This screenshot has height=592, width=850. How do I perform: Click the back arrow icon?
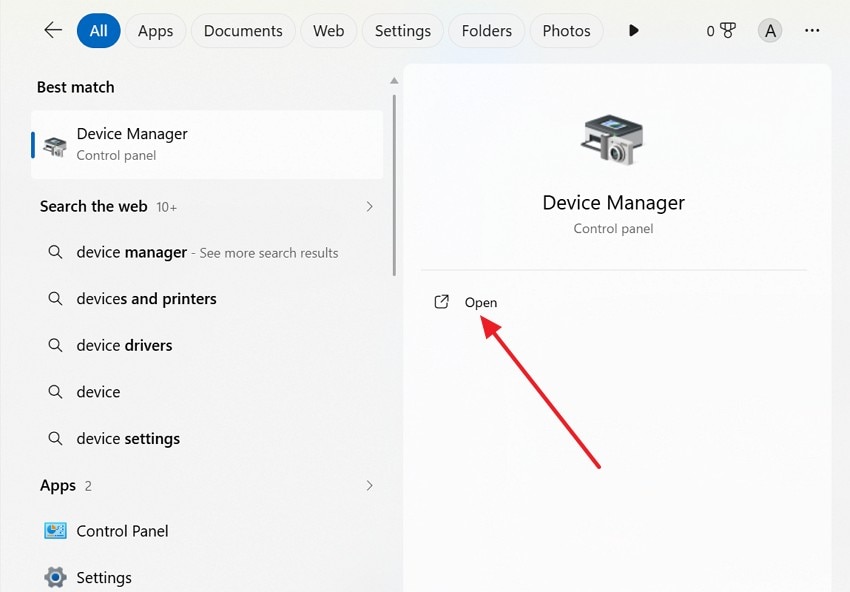[52, 30]
